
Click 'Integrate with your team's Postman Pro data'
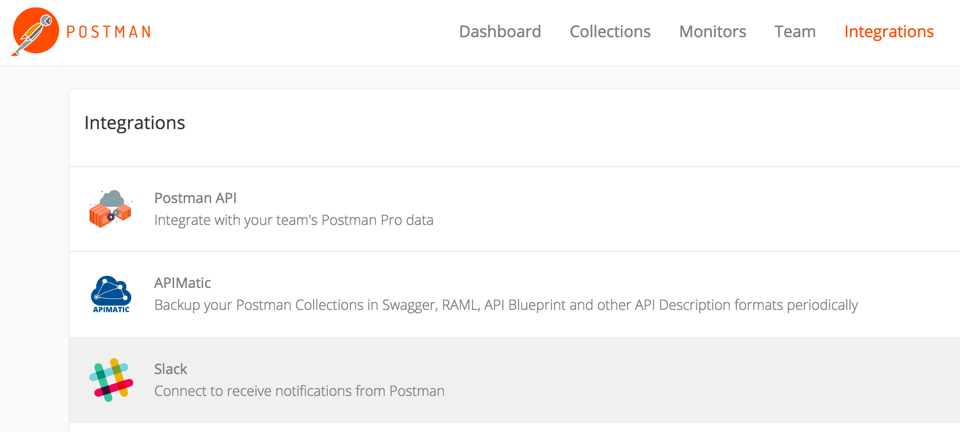click(x=294, y=220)
